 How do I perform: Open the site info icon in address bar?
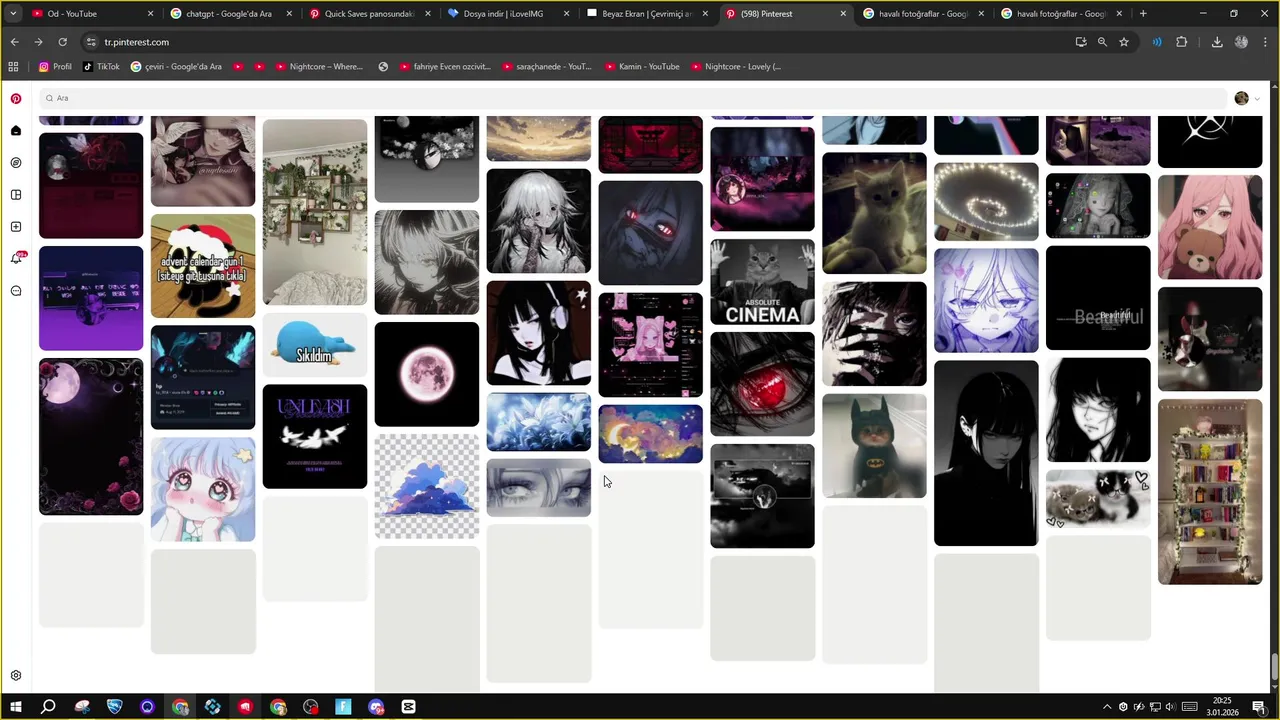coord(91,42)
